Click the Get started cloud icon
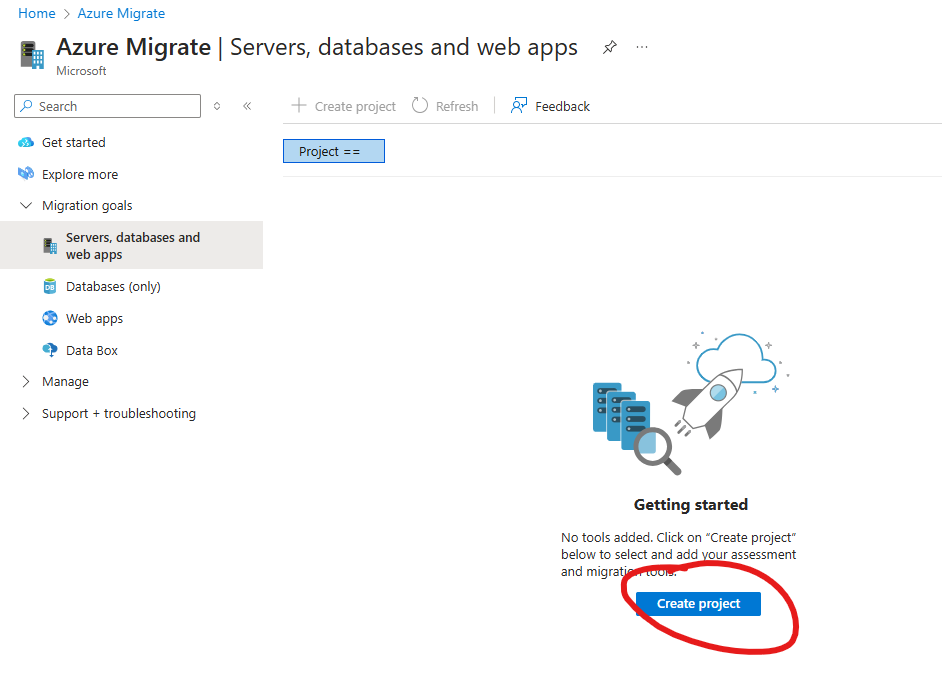 click(26, 143)
